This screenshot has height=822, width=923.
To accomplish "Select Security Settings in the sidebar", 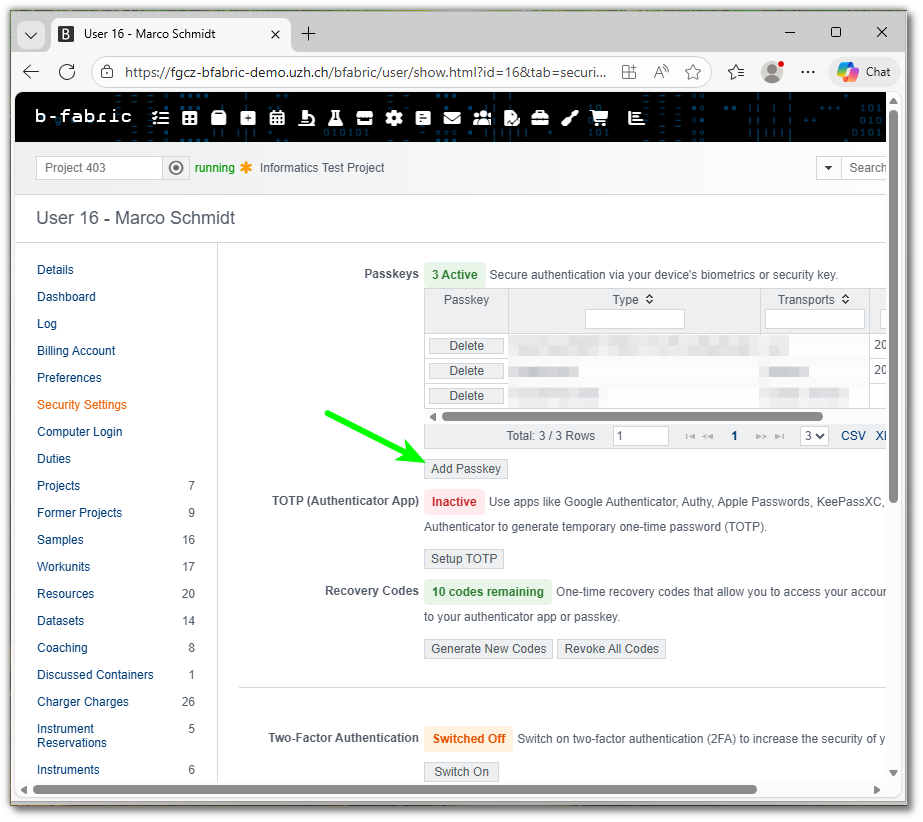I will click(x=82, y=405).
